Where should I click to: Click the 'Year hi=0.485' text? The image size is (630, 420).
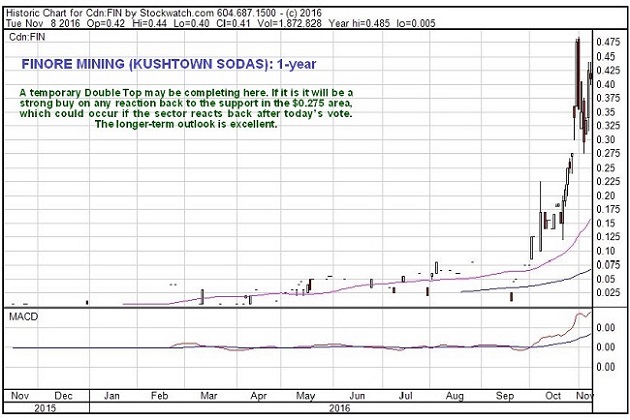[359, 23]
